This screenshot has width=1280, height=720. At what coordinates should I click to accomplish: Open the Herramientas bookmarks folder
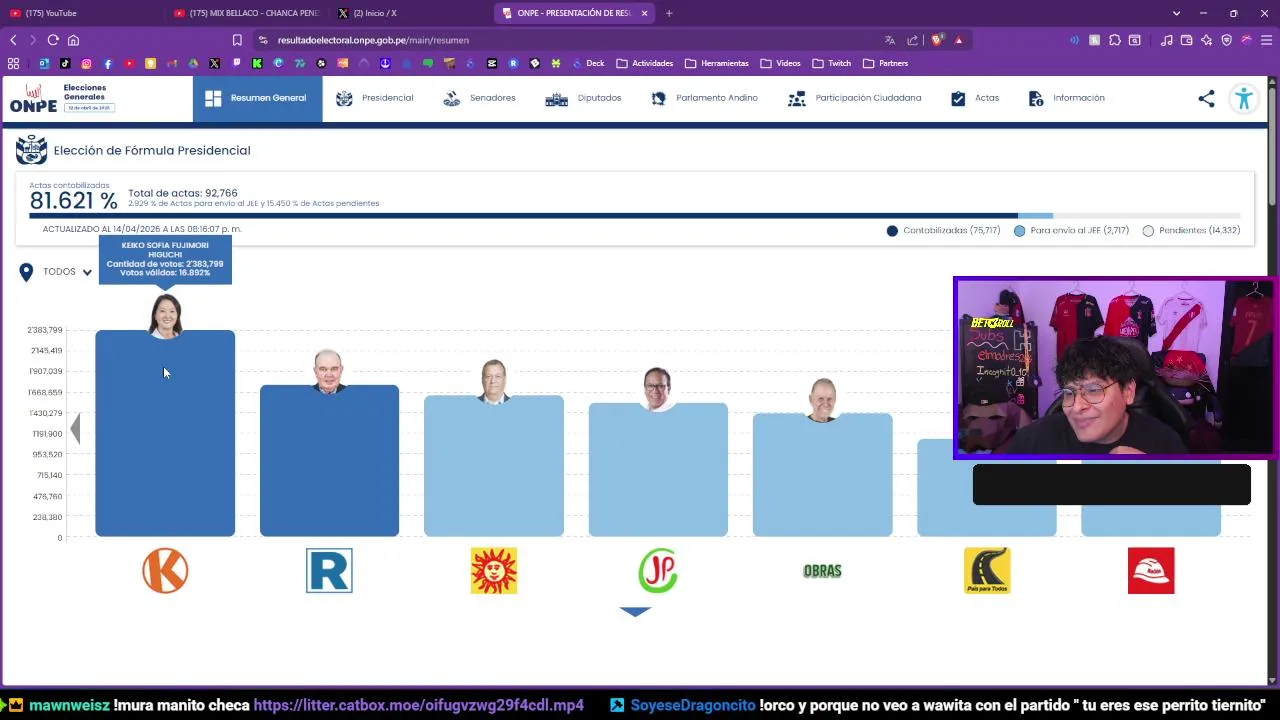coord(717,63)
